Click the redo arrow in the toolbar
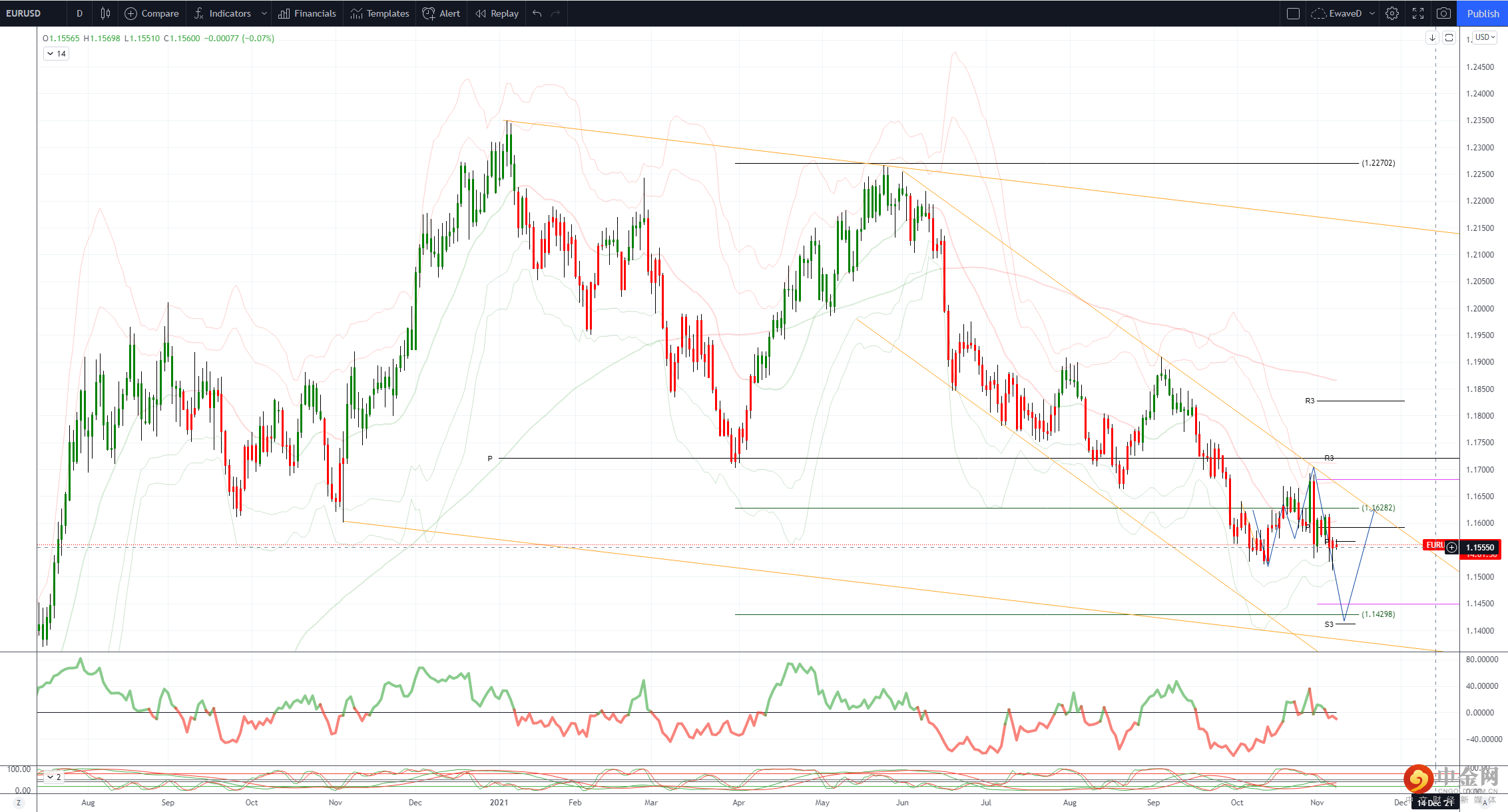The image size is (1508, 812). [x=556, y=13]
